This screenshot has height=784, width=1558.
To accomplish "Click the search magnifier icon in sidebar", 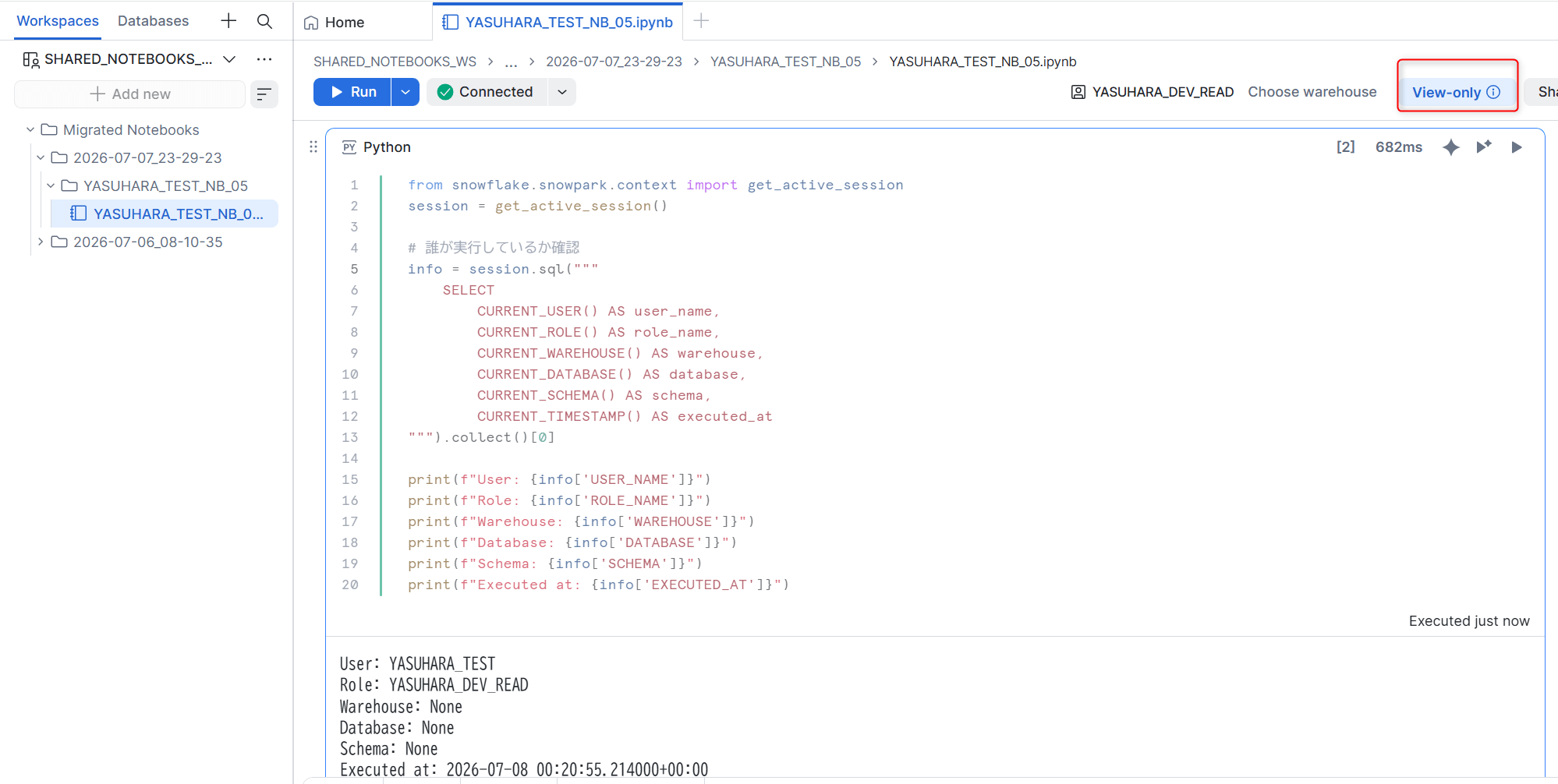I will coord(264,21).
